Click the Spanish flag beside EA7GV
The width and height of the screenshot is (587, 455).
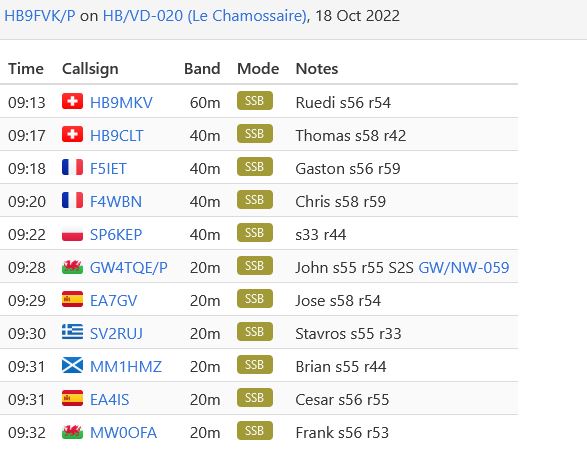[x=72, y=300]
